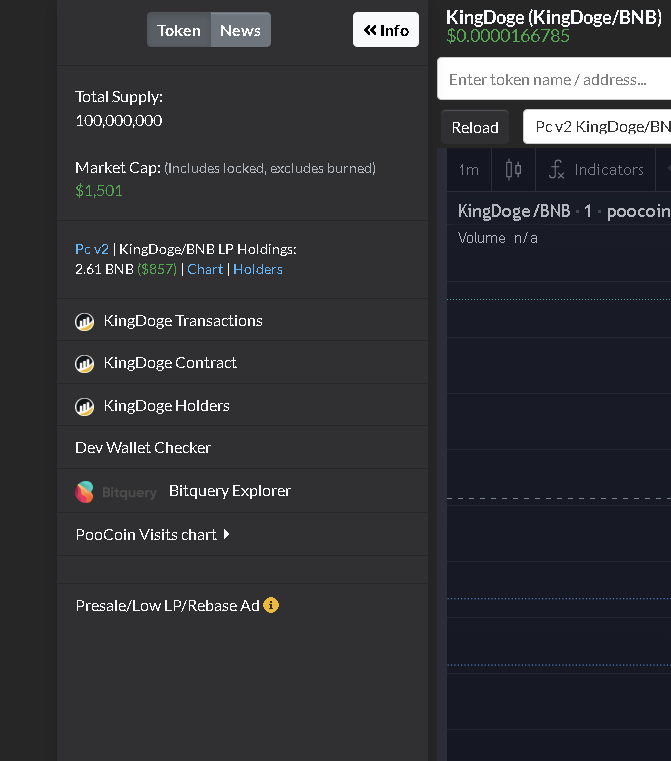Image resolution: width=671 pixels, height=761 pixels.
Task: Expand the PooCoin Visits chart
Action: pyautogui.click(x=152, y=534)
